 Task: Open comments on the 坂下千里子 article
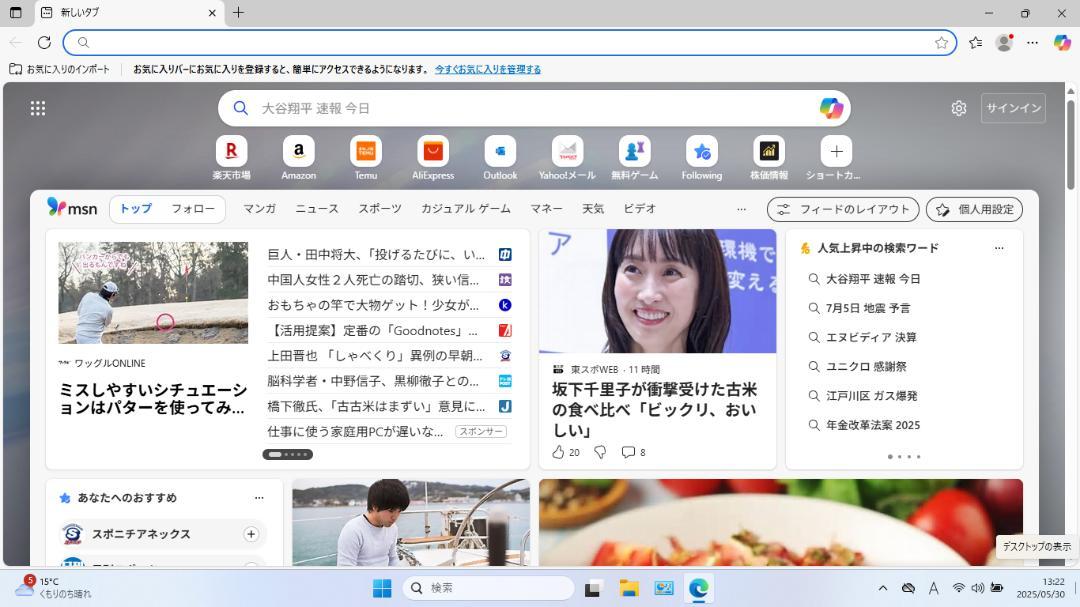click(633, 452)
